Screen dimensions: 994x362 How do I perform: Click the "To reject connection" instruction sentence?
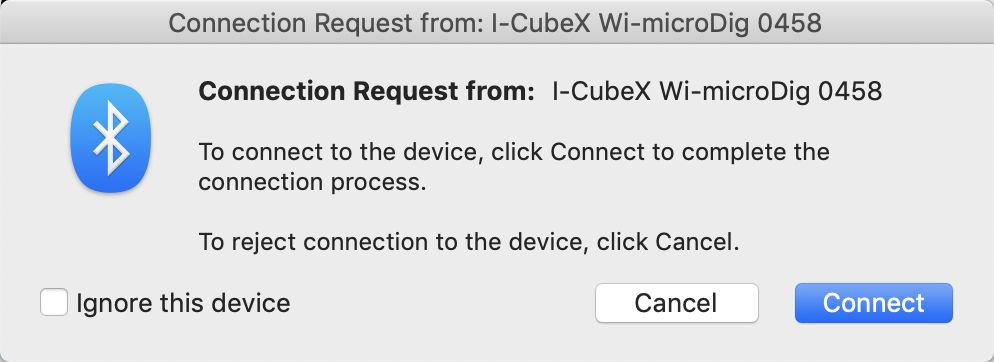469,242
